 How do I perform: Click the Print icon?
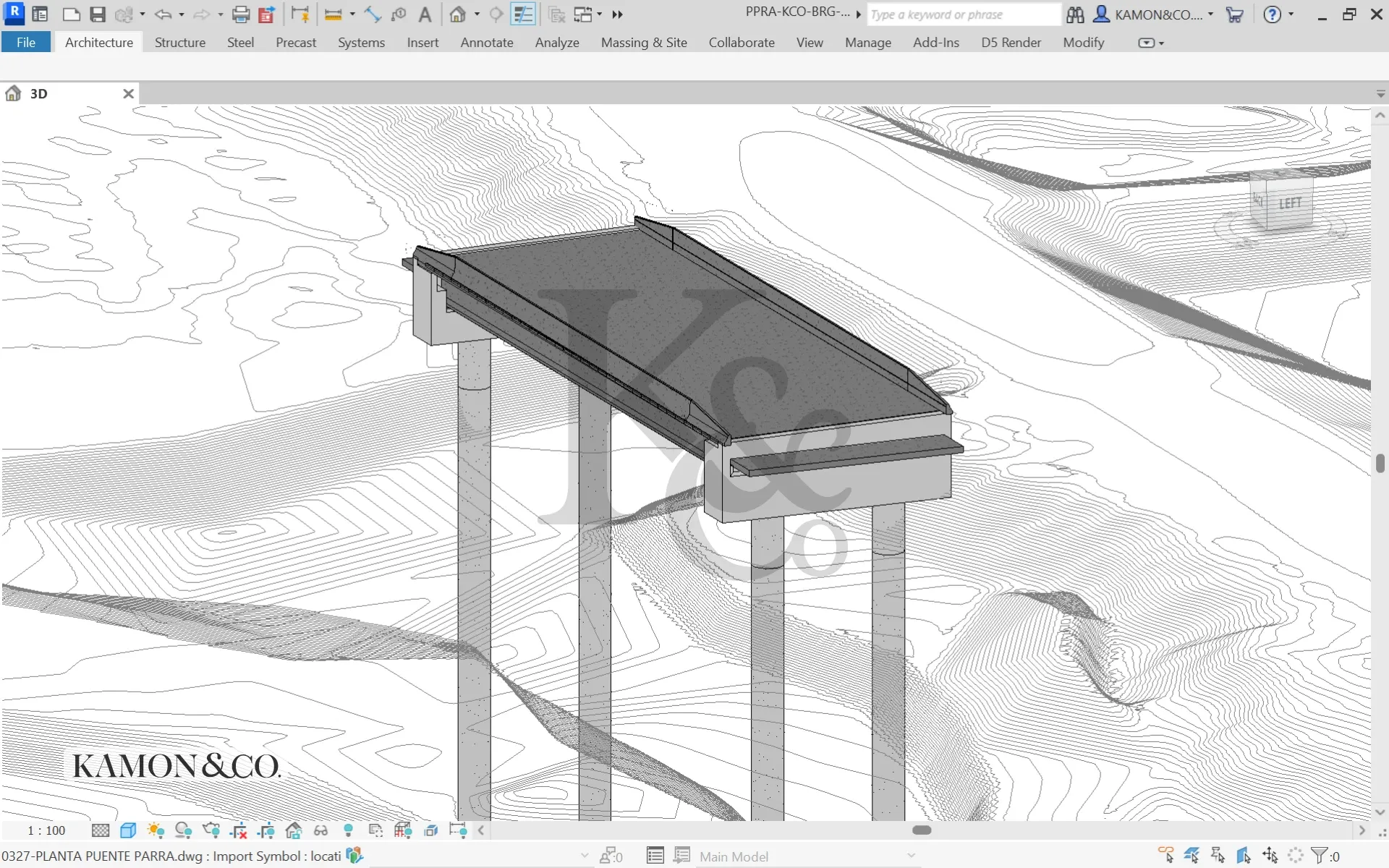(x=241, y=14)
